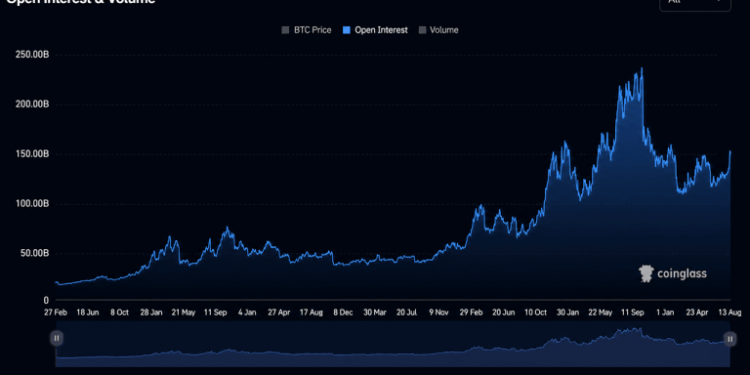Viewport: 750px width, 375px height.
Task: Click the 27 Apr date label
Action: (x=279, y=312)
